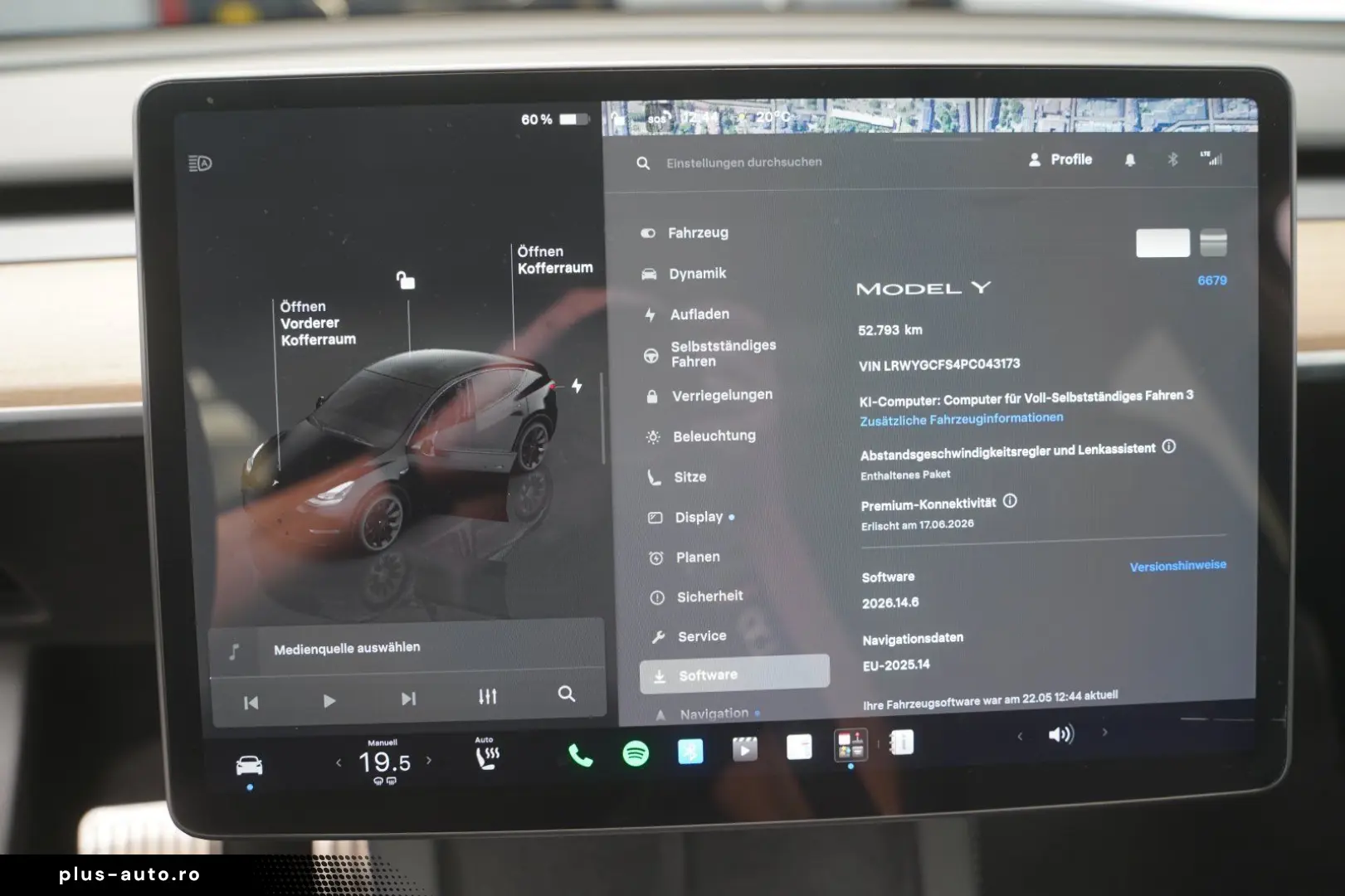Play the media
This screenshot has width=1345, height=896.
coord(329,701)
